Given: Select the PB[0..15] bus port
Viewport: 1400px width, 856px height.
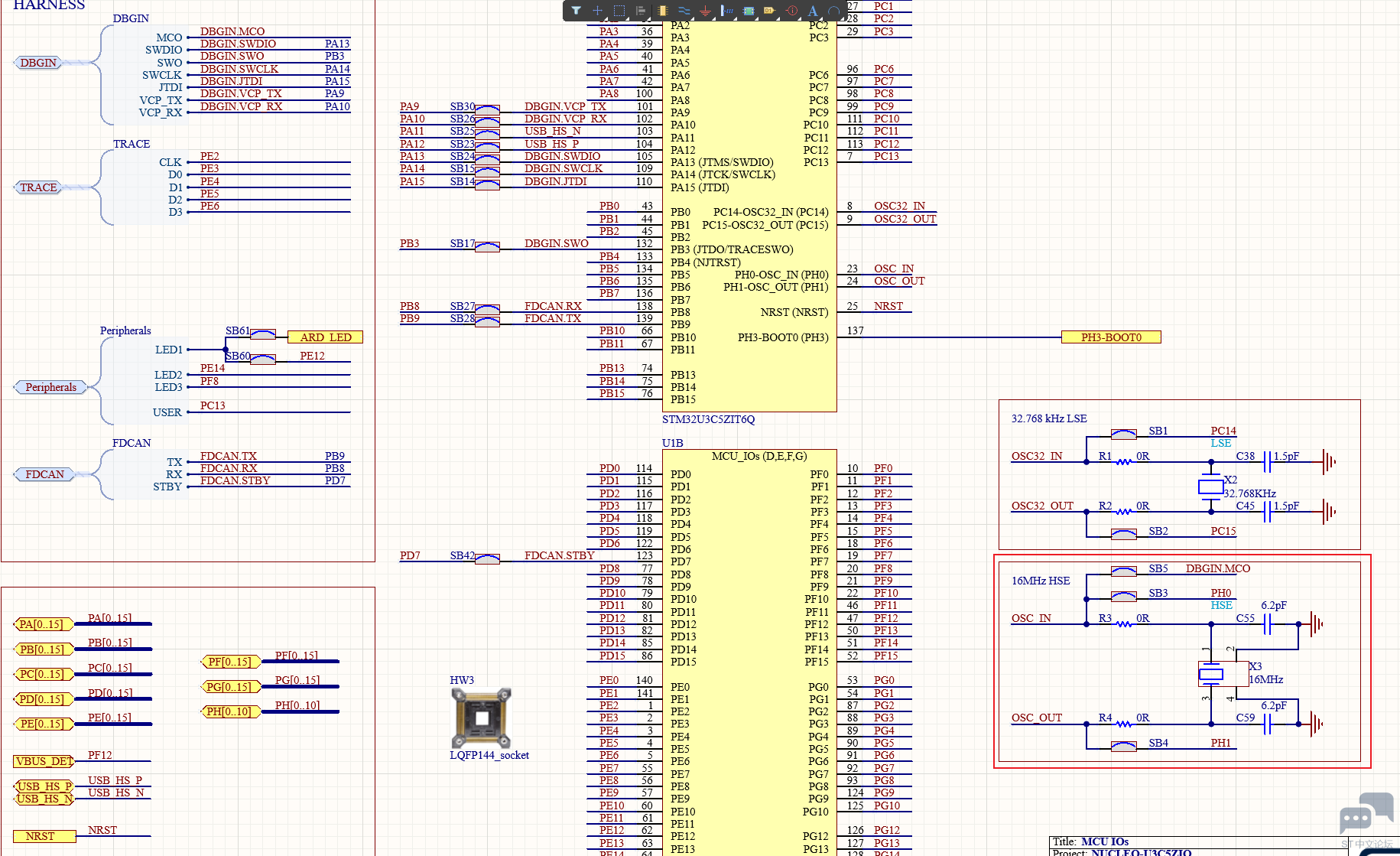Looking at the screenshot, I should (44, 649).
